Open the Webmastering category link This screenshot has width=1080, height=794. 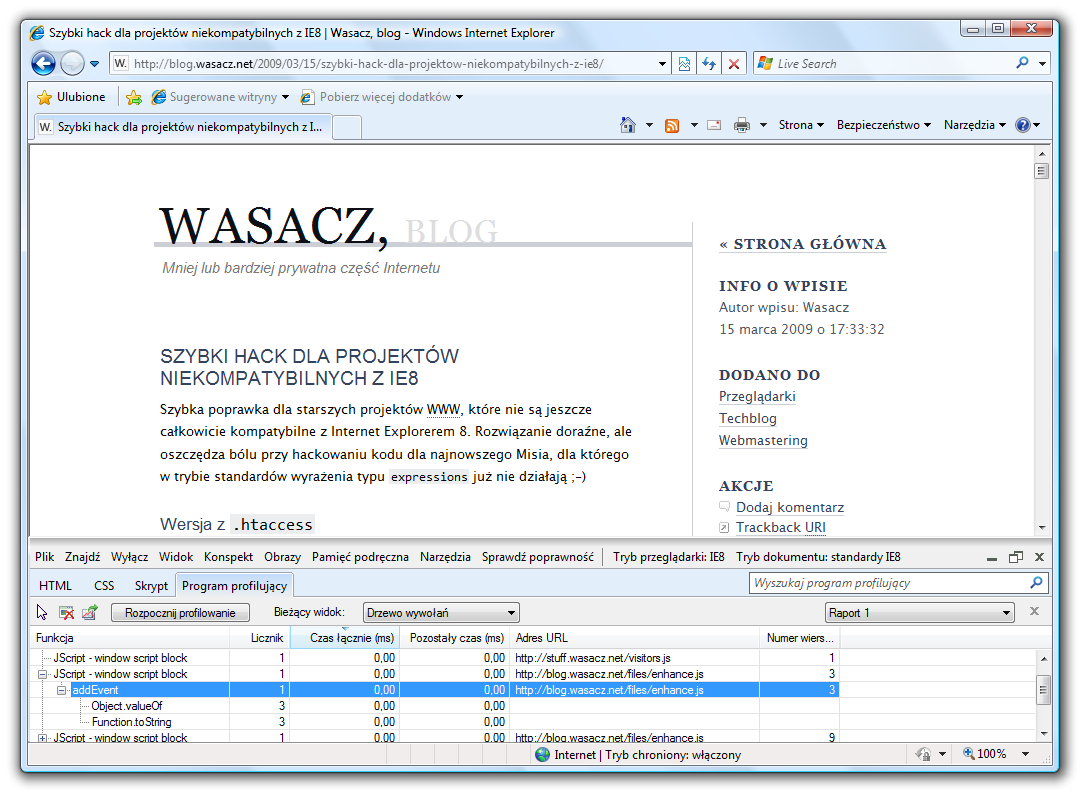point(763,441)
